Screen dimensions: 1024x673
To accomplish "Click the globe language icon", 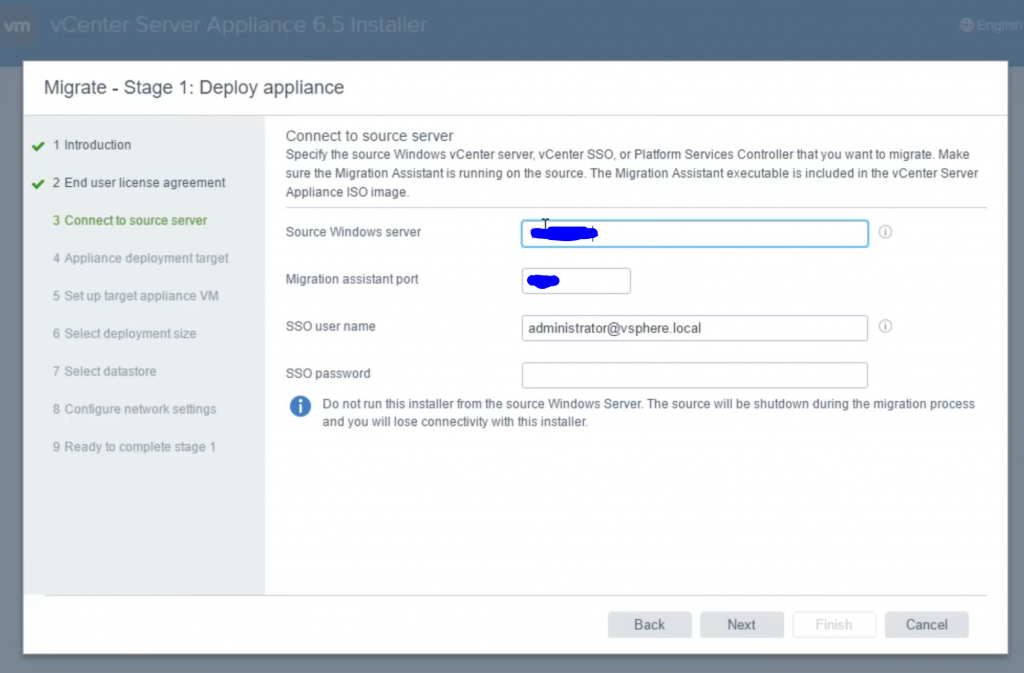I will point(966,25).
